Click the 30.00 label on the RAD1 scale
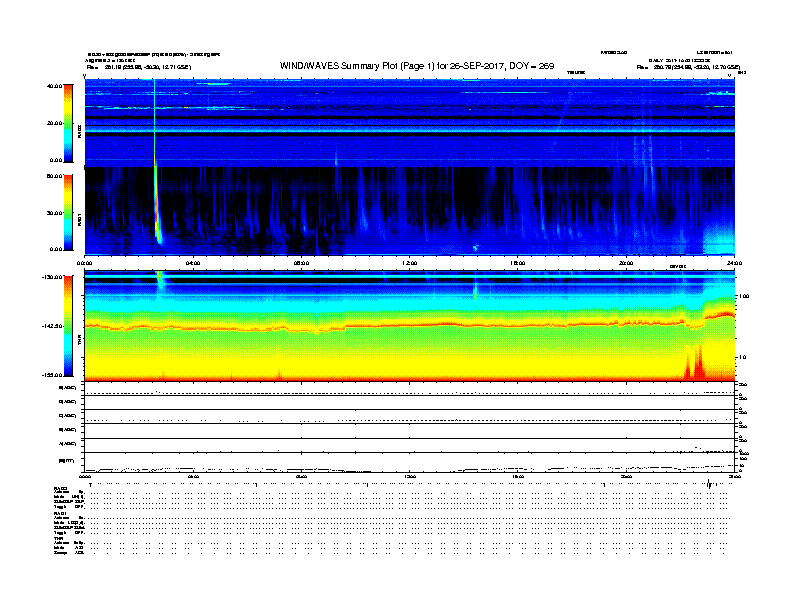The image size is (792, 612). point(55,213)
